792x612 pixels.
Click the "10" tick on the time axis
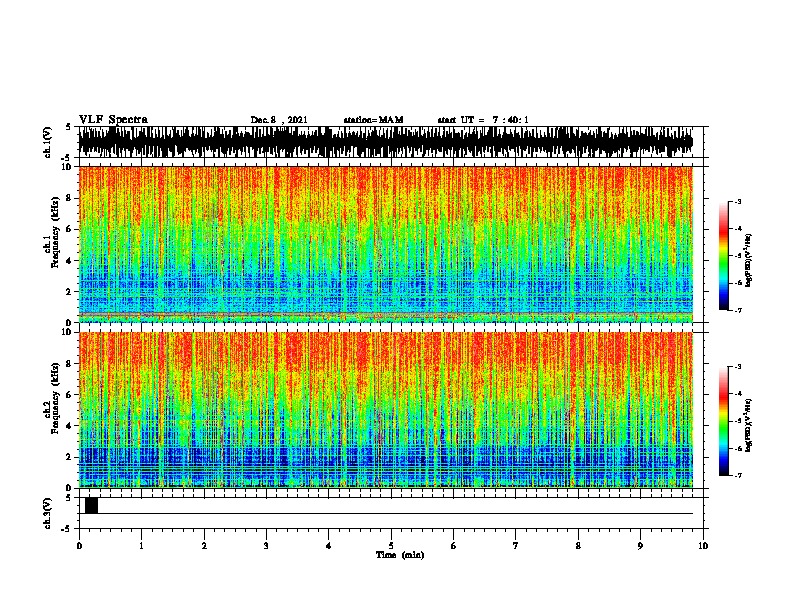point(703,546)
